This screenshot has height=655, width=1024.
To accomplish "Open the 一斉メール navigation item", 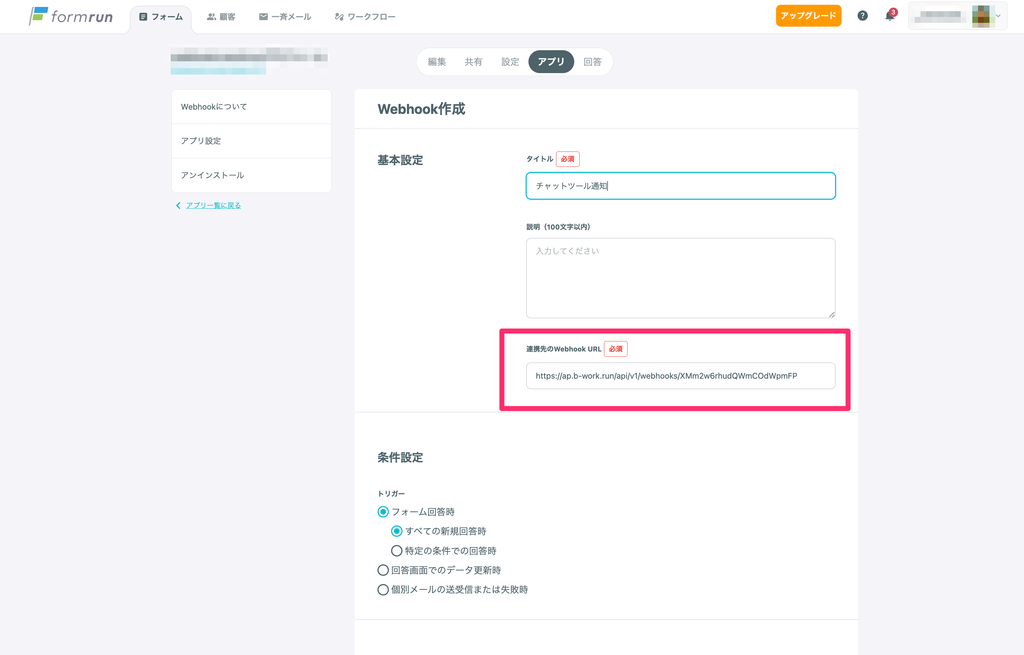I will coord(285,17).
